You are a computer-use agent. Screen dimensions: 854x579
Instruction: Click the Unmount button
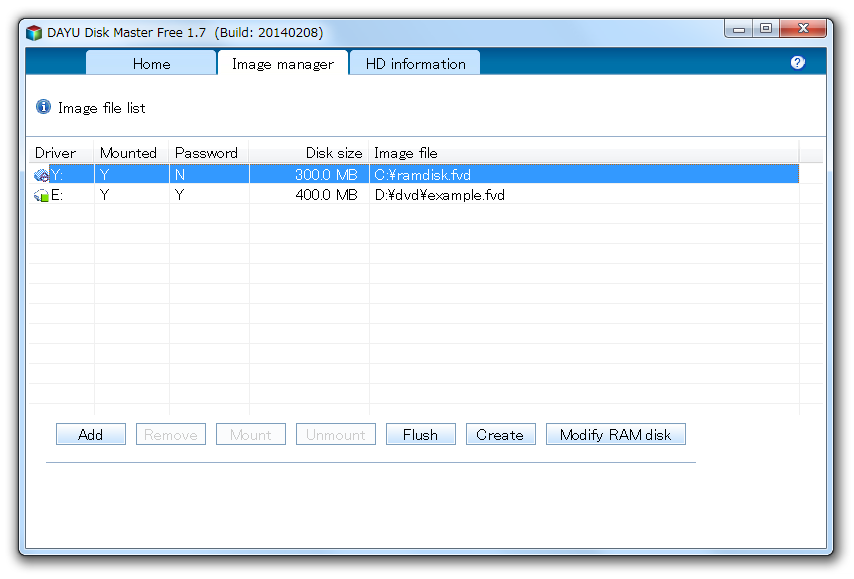pyautogui.click(x=336, y=434)
